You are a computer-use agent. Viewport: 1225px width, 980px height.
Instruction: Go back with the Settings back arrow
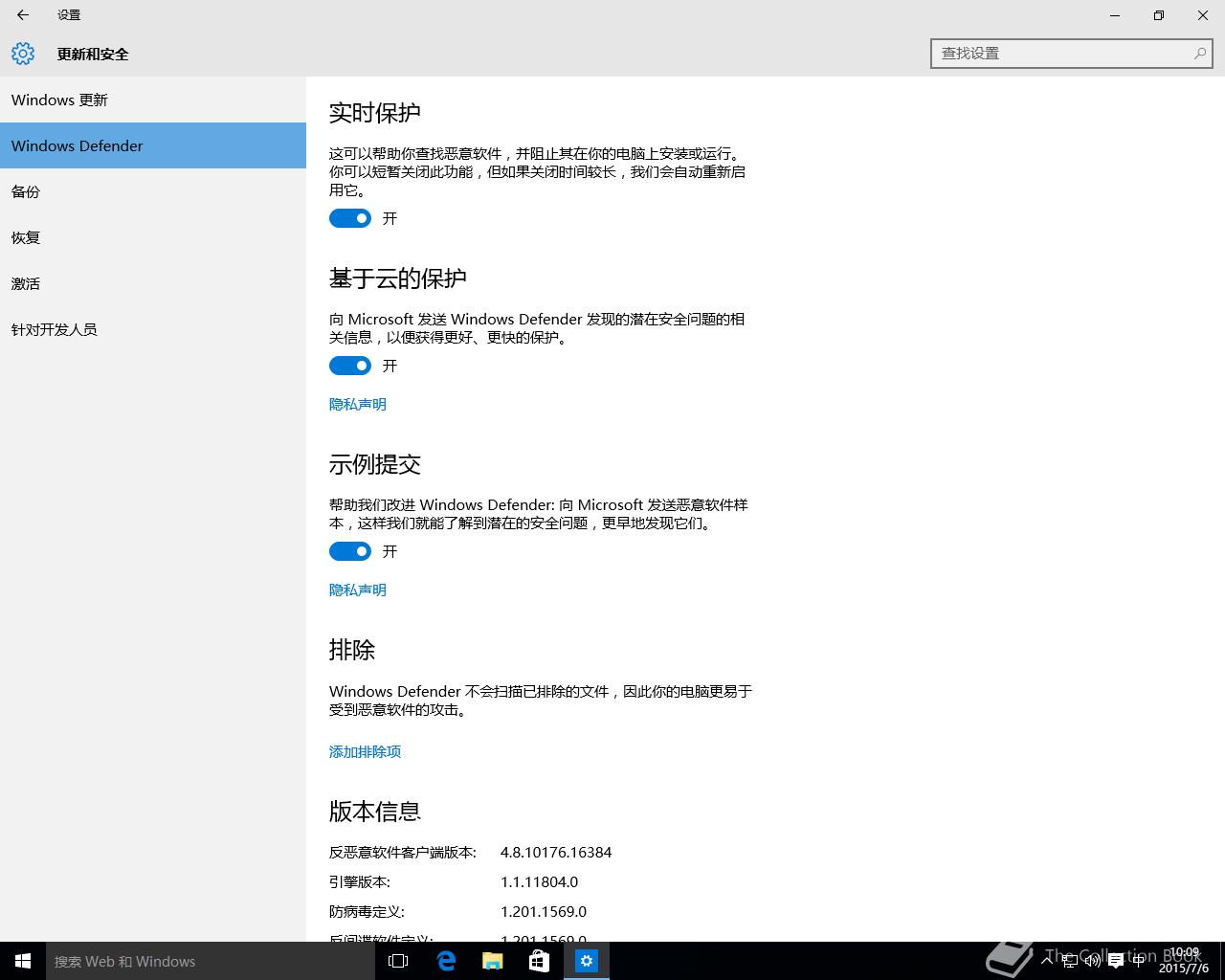(x=23, y=15)
